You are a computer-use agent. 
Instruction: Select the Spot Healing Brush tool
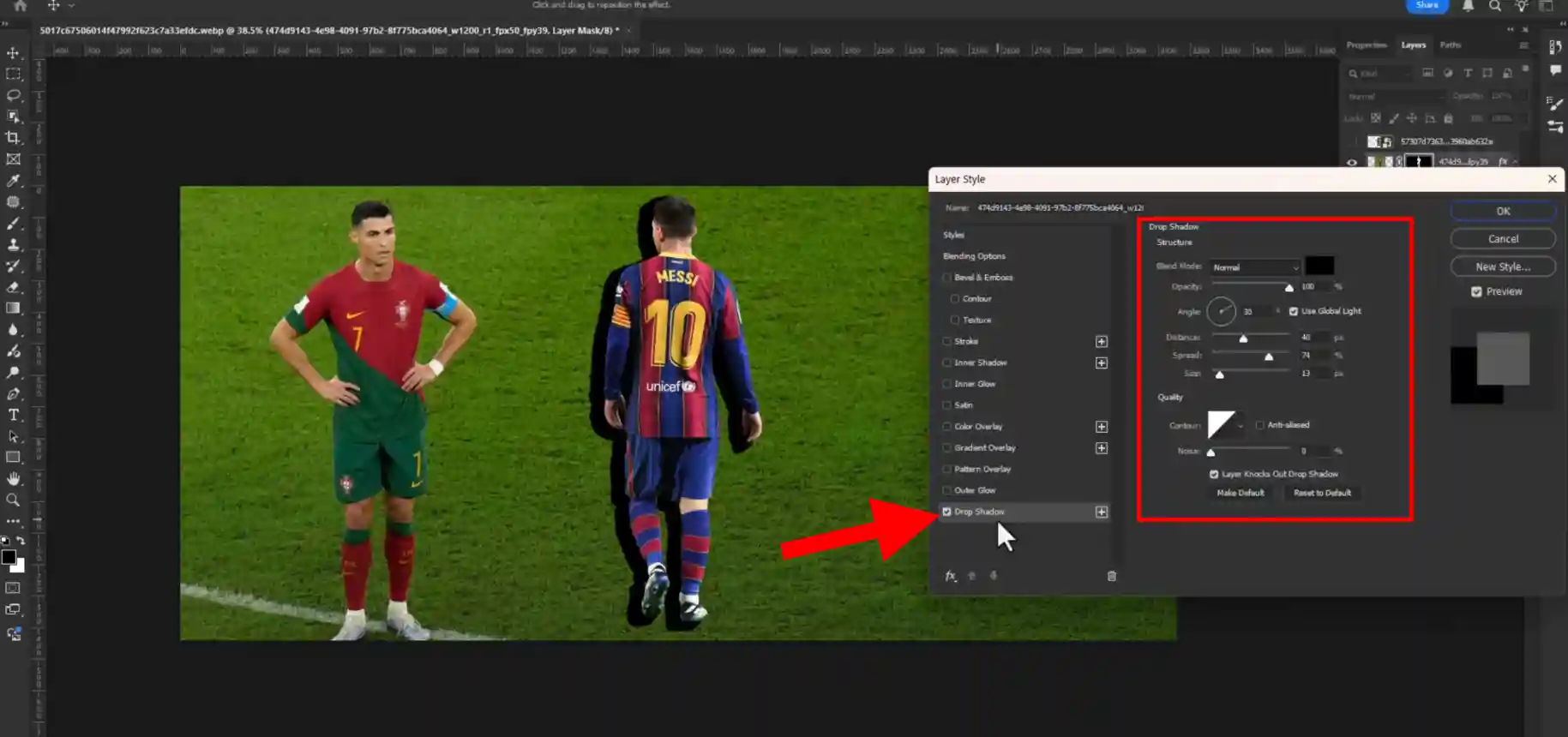coord(14,202)
